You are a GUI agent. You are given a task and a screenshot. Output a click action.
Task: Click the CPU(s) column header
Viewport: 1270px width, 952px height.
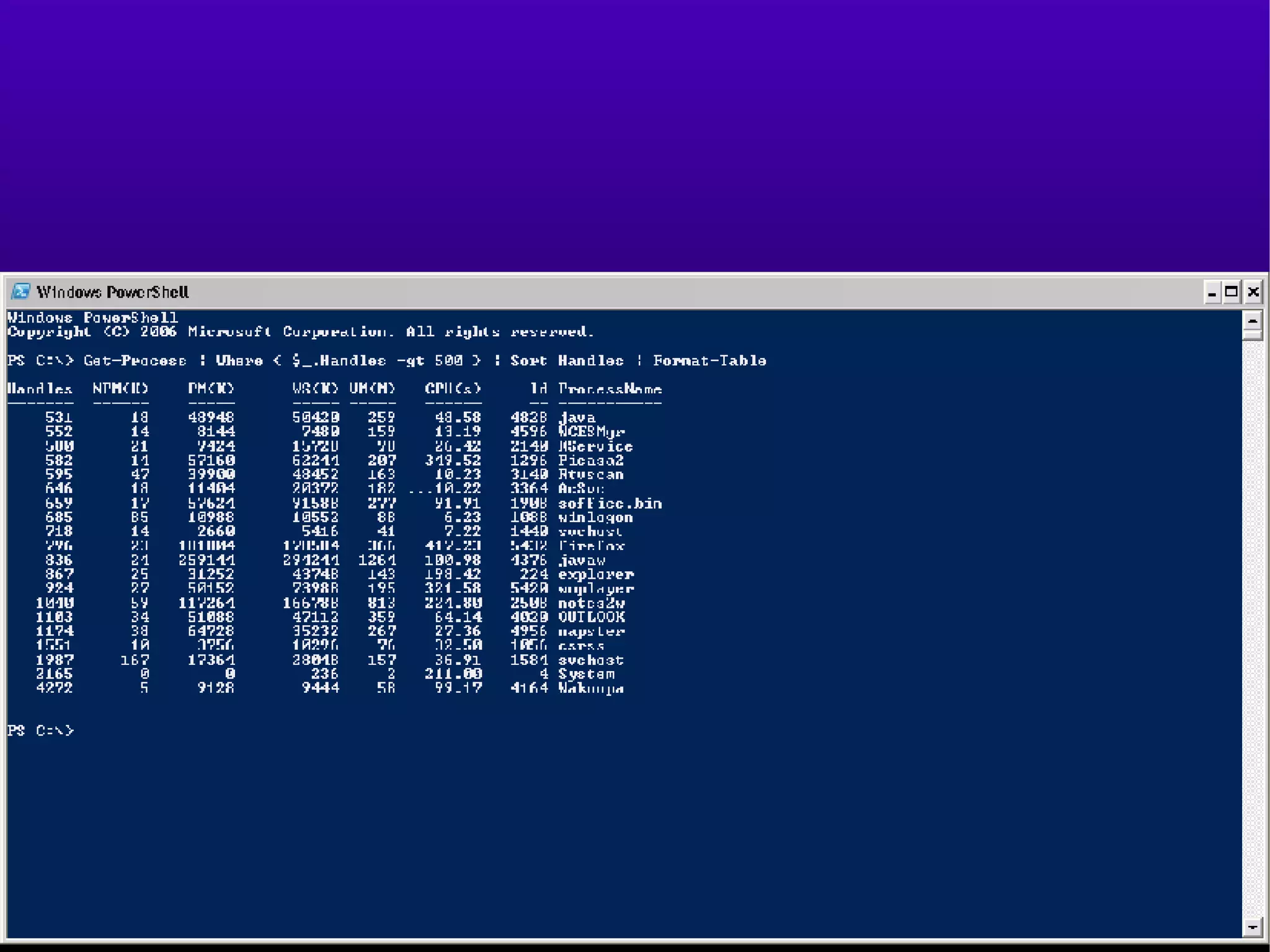453,389
